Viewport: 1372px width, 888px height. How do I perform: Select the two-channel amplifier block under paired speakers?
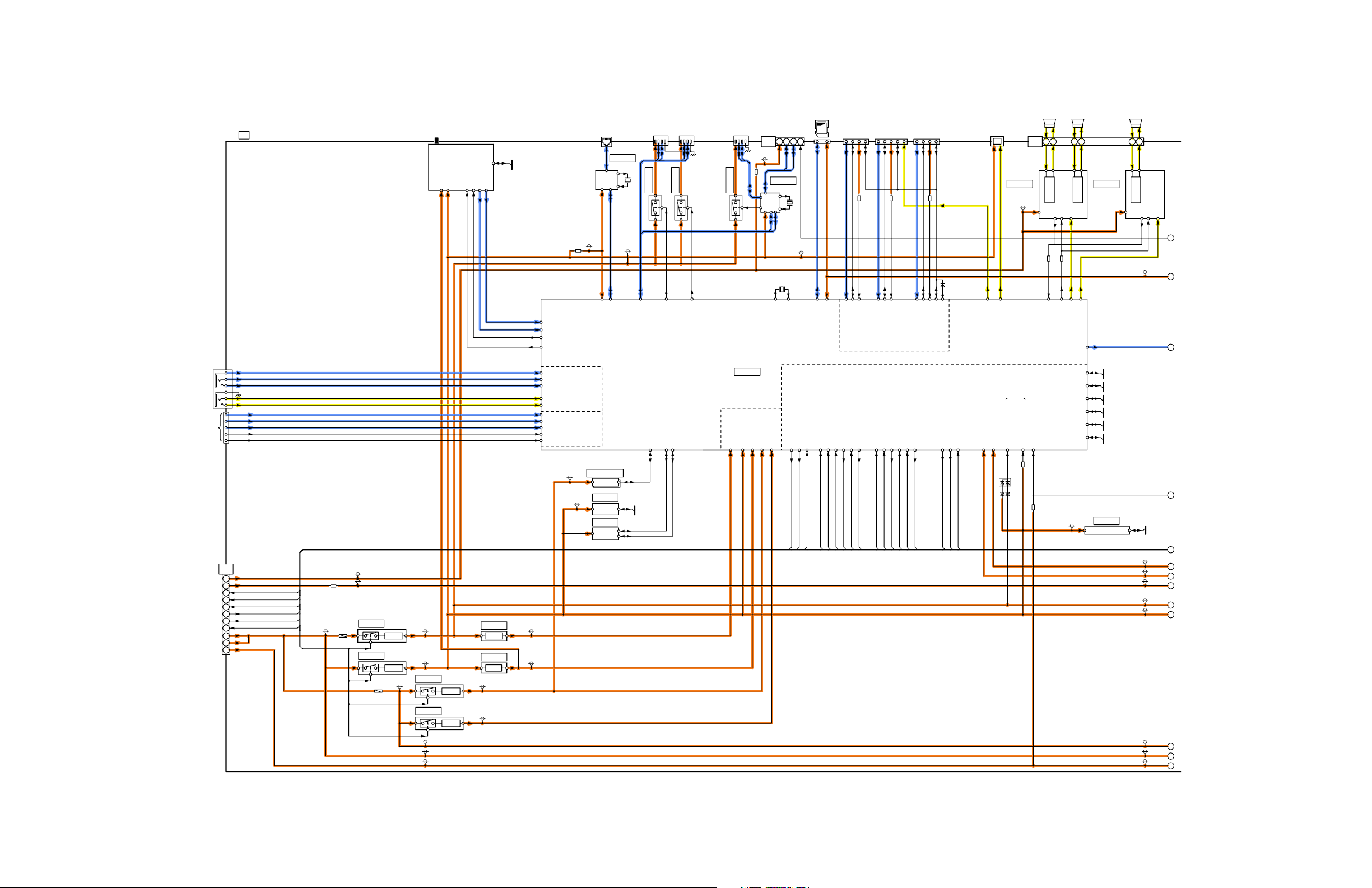[1063, 194]
